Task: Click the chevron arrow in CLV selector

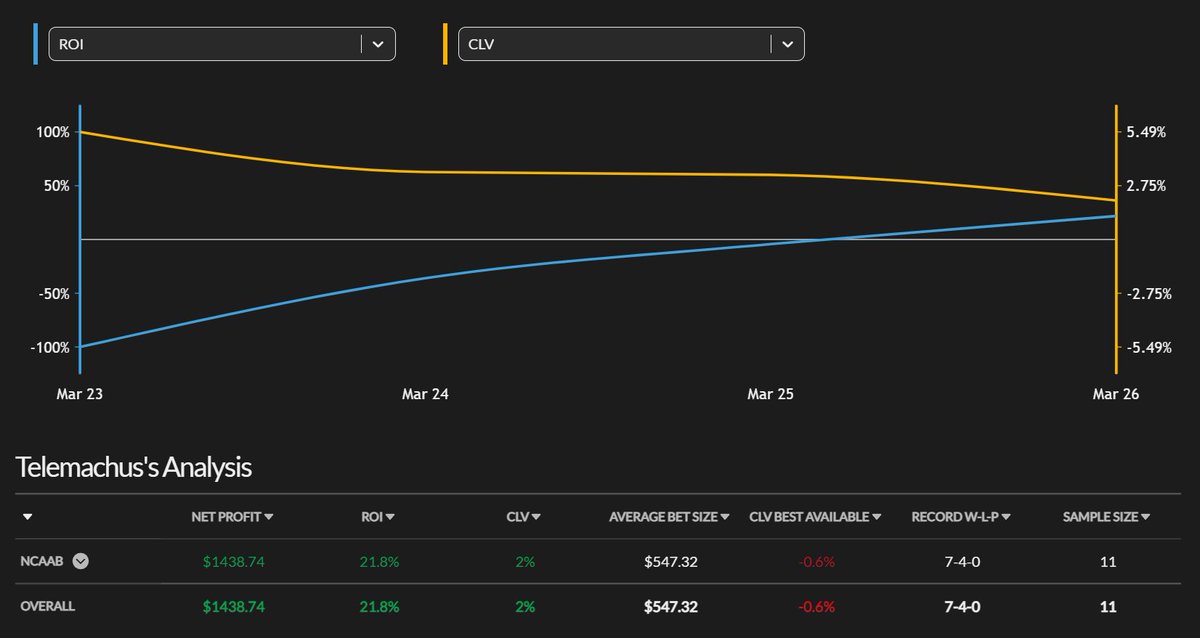Action: [x=787, y=44]
